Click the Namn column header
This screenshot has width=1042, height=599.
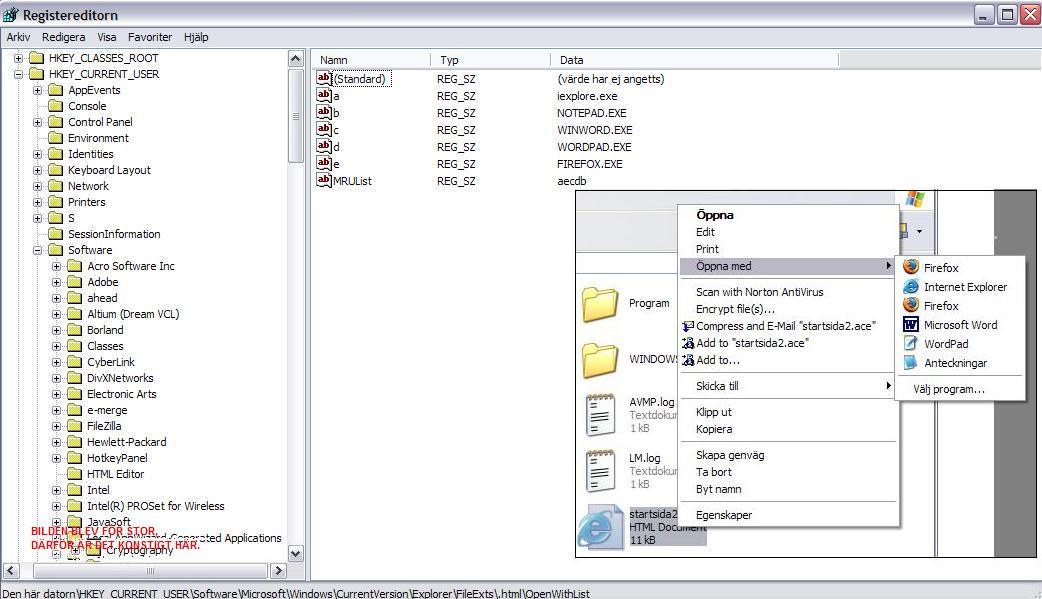[371, 60]
